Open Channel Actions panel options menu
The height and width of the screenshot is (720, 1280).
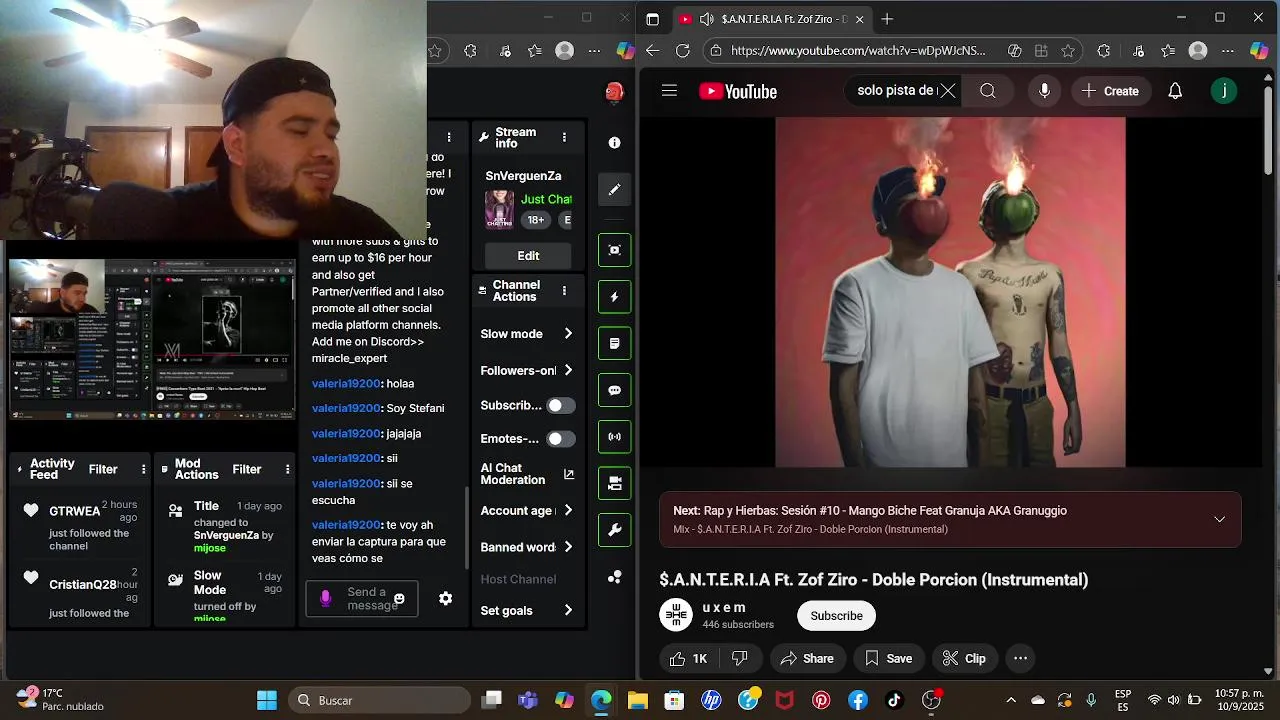click(x=564, y=291)
